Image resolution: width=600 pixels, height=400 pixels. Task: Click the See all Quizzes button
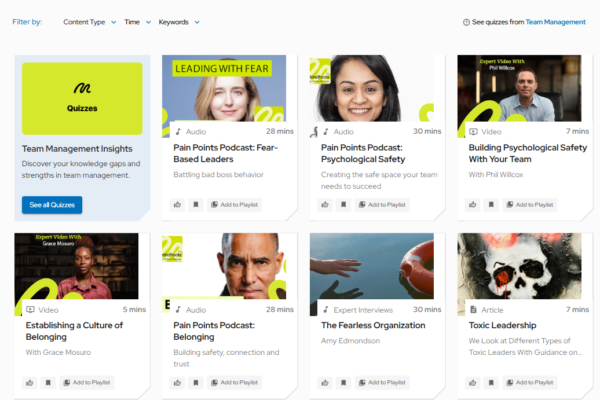point(52,205)
